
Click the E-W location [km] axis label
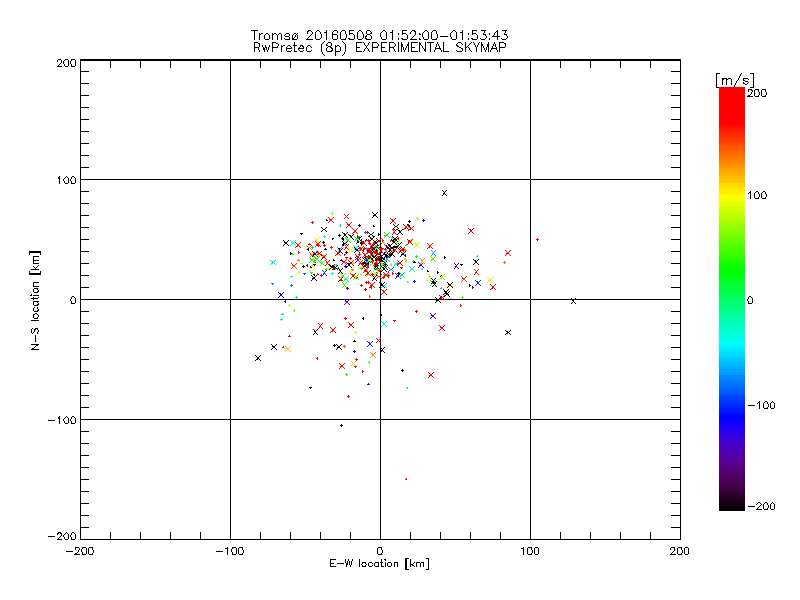pyautogui.click(x=379, y=564)
